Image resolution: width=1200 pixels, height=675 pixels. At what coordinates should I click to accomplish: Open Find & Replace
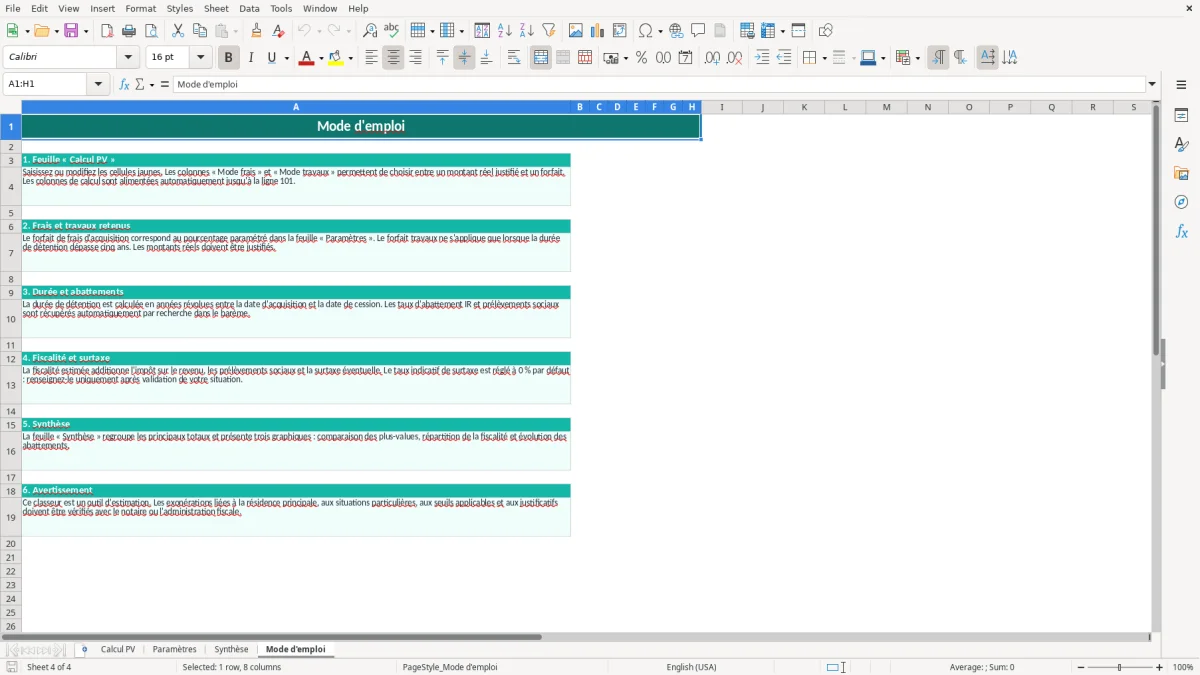click(x=370, y=31)
